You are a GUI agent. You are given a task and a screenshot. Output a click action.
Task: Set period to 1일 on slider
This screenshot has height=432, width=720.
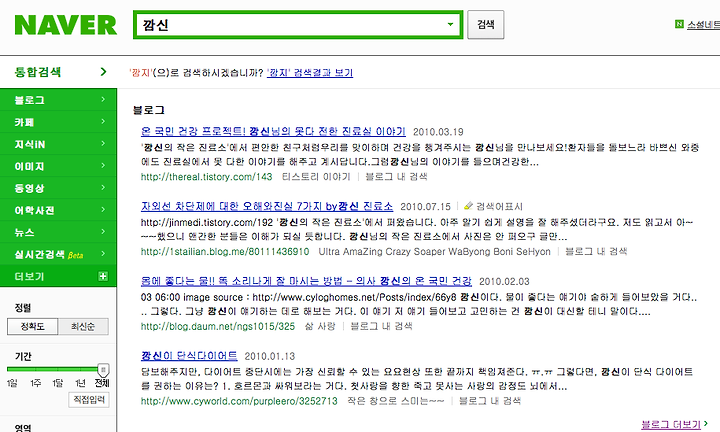point(12,383)
